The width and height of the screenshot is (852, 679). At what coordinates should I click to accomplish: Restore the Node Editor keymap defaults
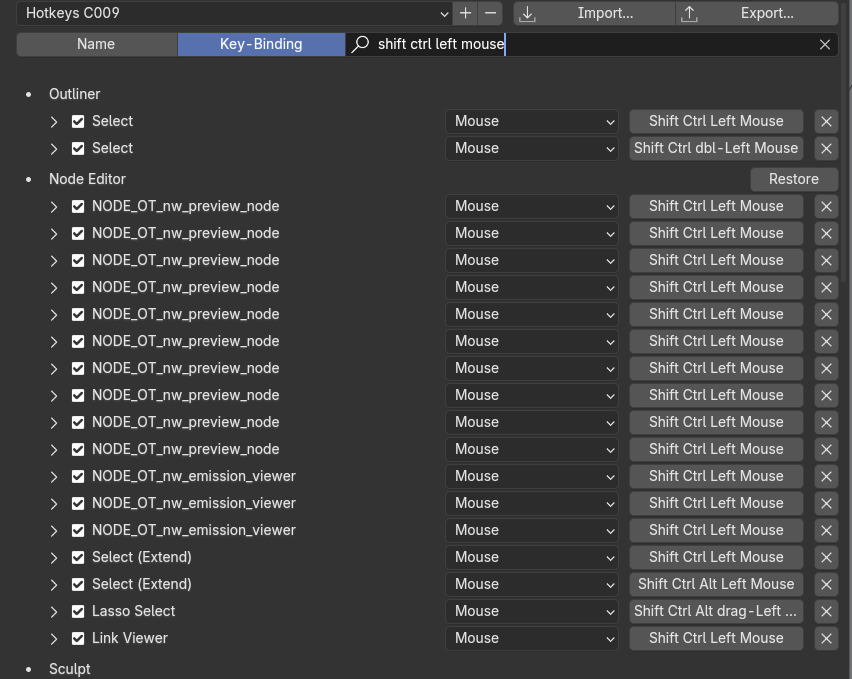click(794, 179)
